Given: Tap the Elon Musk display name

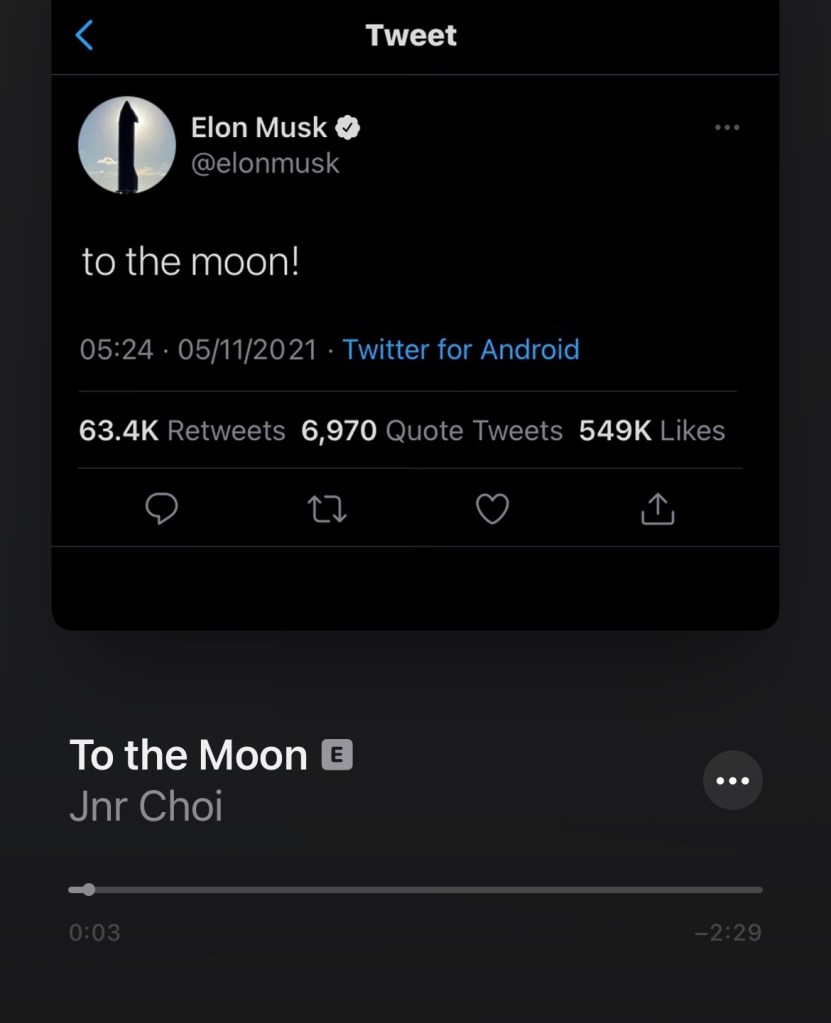Looking at the screenshot, I should [x=259, y=127].
